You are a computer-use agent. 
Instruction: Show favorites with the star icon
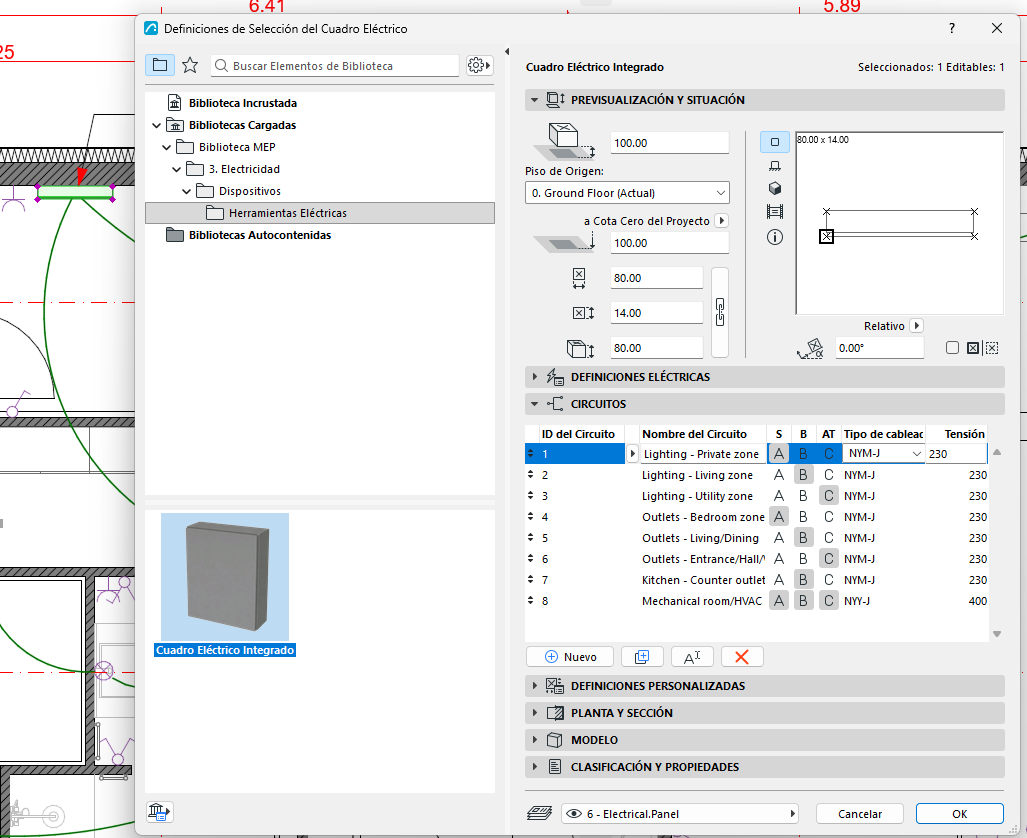coord(190,65)
